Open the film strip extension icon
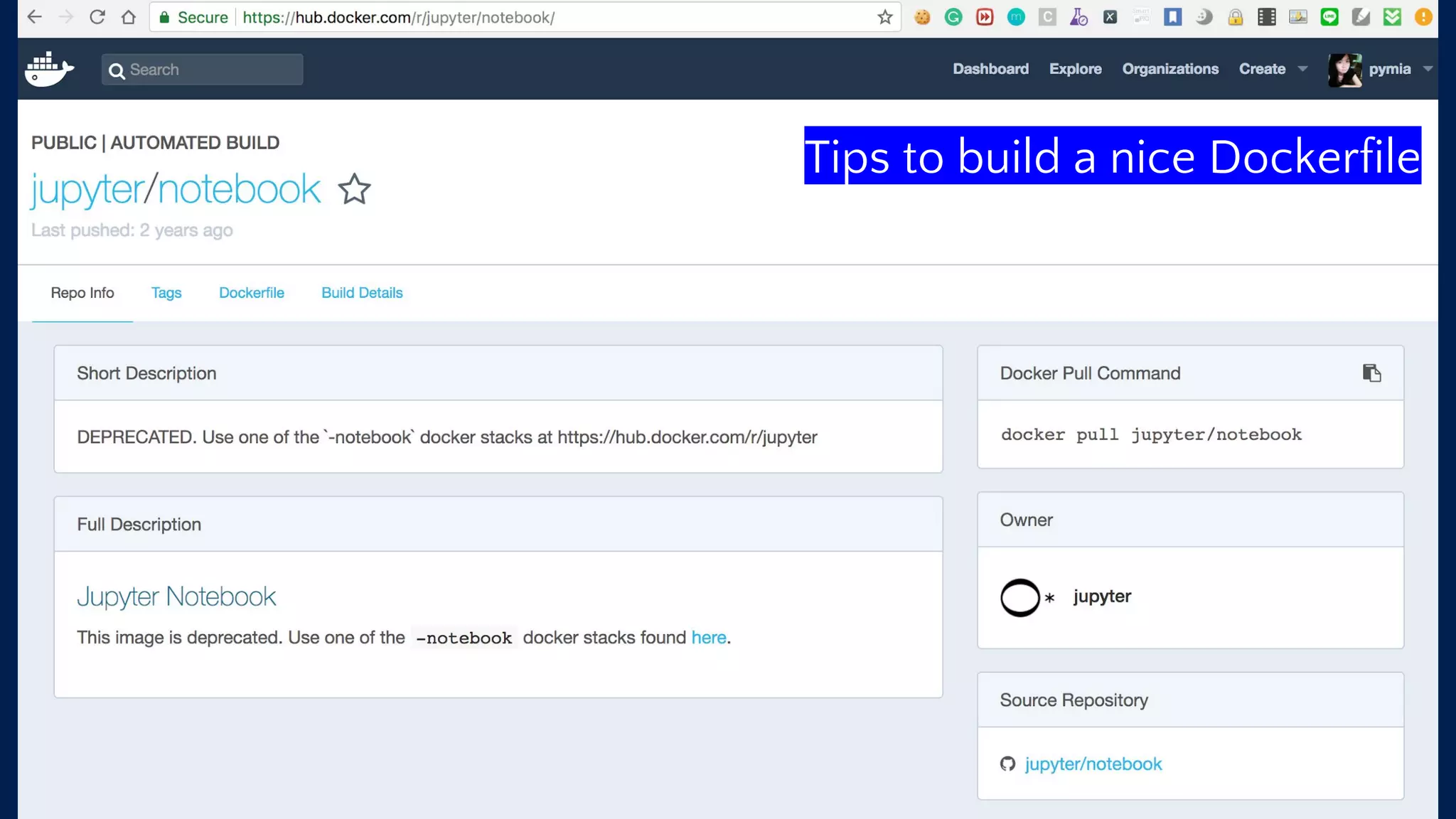 pyautogui.click(x=1267, y=17)
